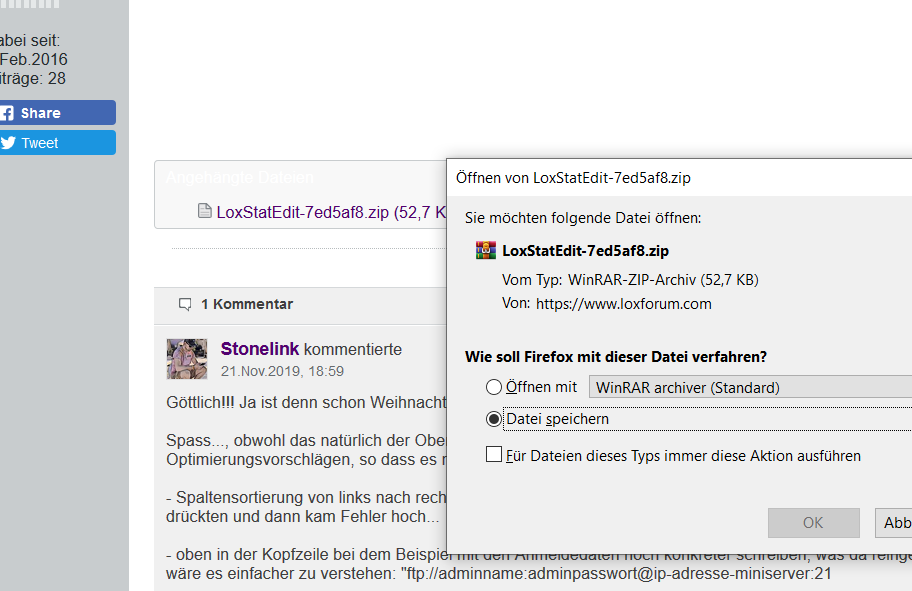Open Stonelink's user profile link
The height and width of the screenshot is (591, 912).
click(x=259, y=348)
